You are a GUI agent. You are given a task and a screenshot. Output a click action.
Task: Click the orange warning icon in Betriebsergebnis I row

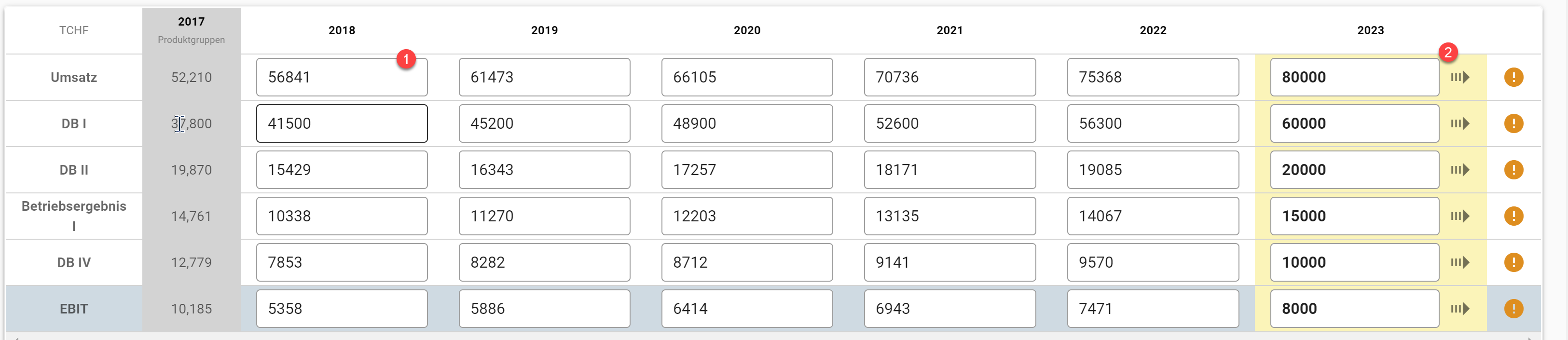click(1513, 216)
